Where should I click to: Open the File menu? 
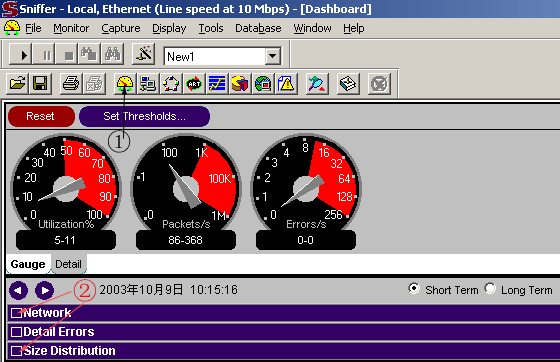33,28
